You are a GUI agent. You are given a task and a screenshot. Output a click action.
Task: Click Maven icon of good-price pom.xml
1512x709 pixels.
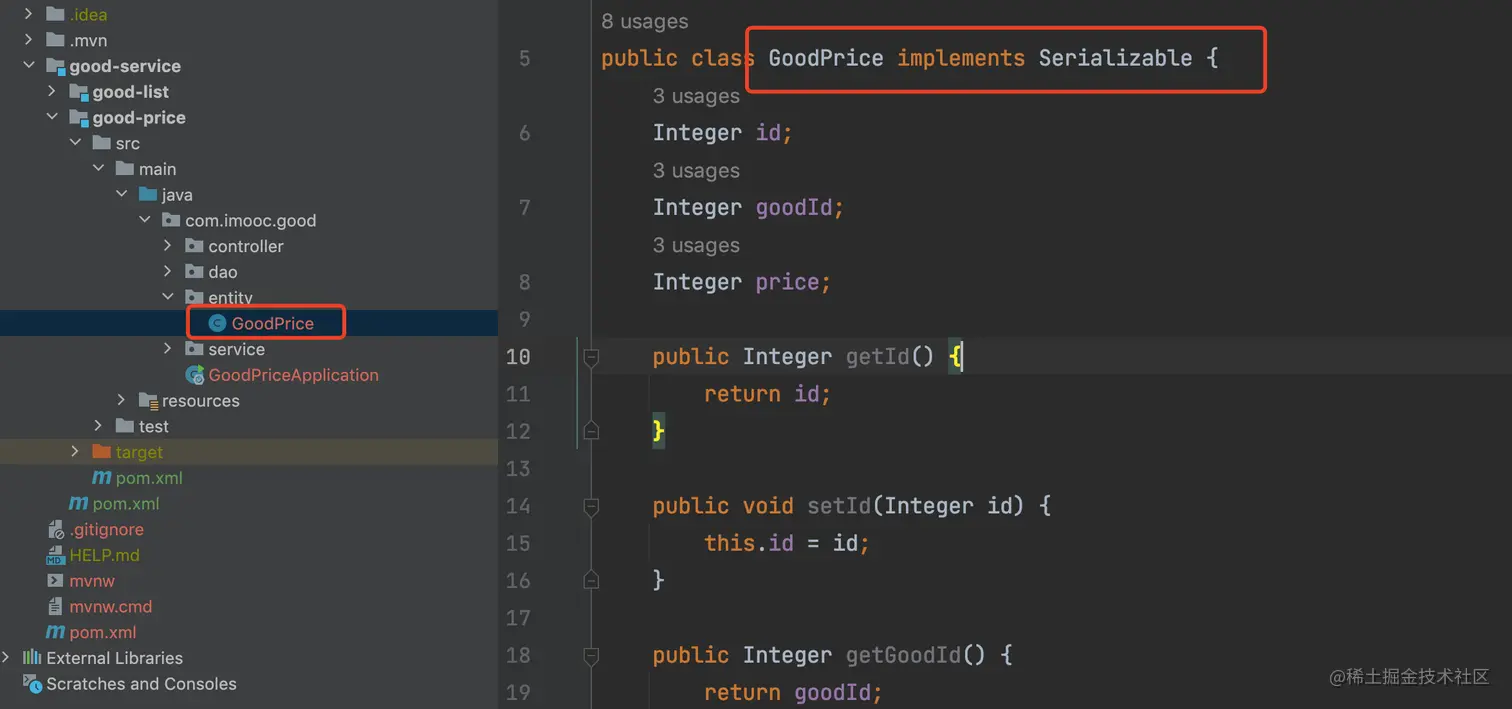pos(101,478)
